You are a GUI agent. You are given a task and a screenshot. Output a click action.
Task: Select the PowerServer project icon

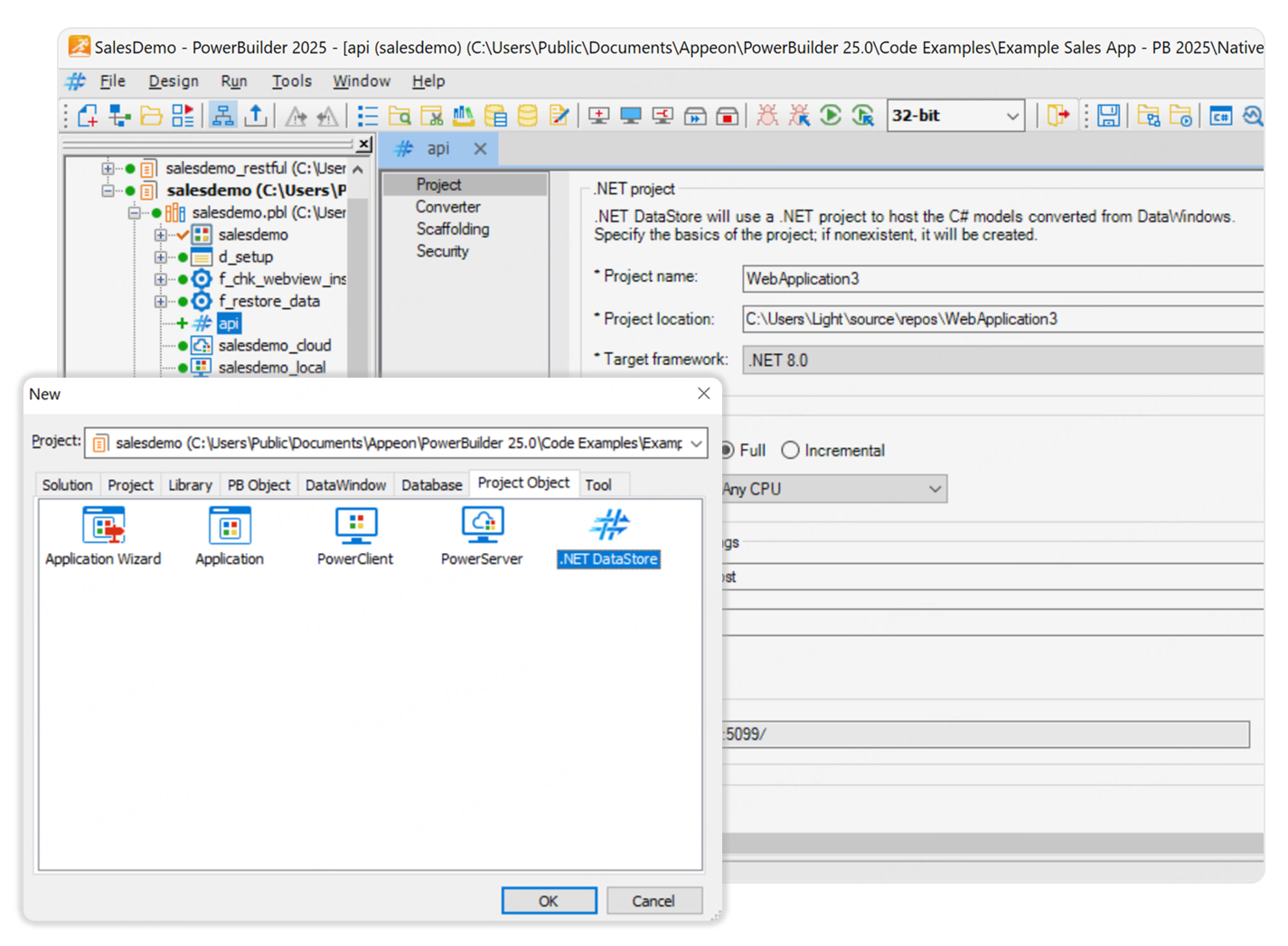point(482,537)
